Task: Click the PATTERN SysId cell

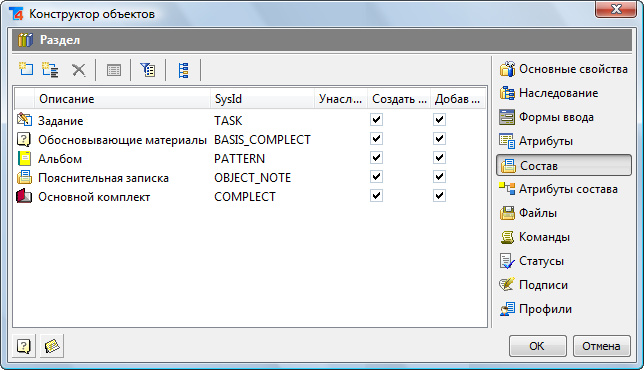Action: (x=239, y=159)
